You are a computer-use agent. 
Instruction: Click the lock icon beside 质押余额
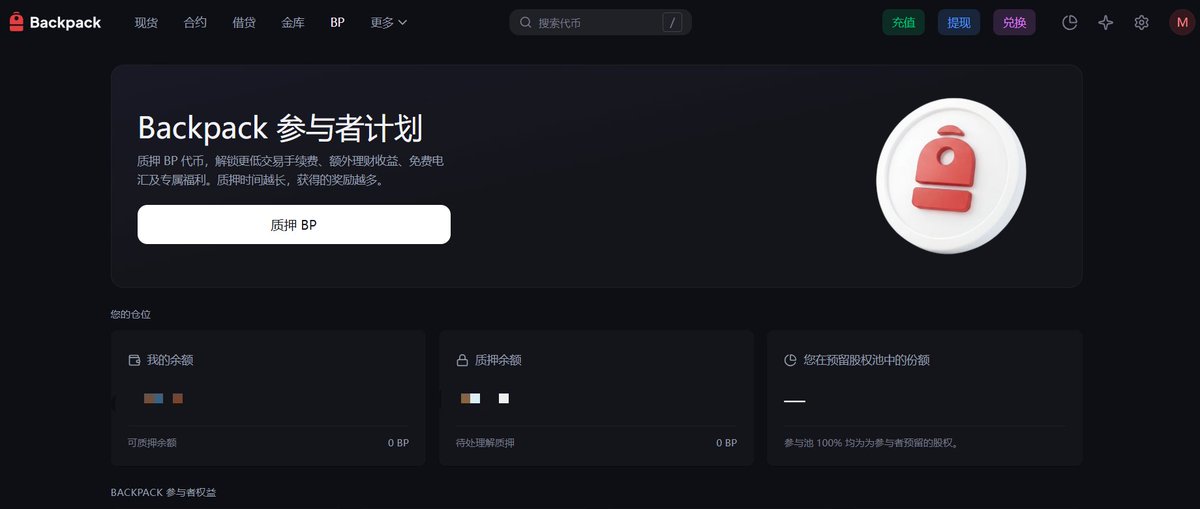pos(462,360)
